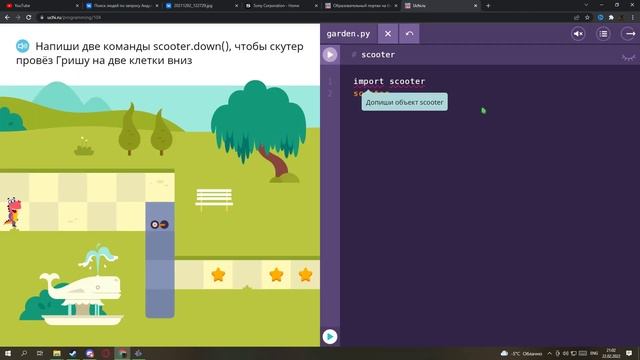
Task: Place cursor on code line two
Action: (371, 93)
